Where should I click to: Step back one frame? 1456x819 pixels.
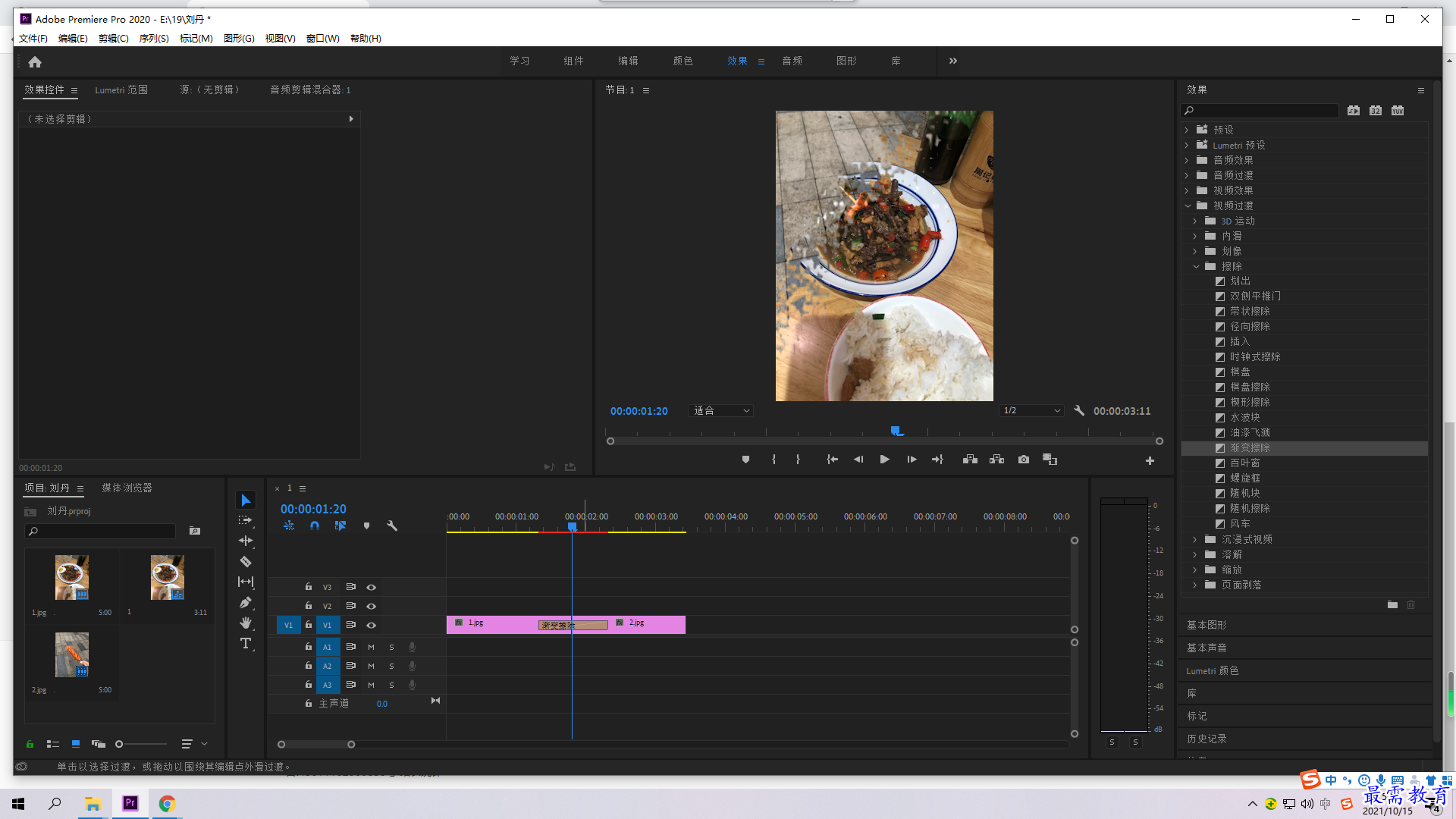pyautogui.click(x=858, y=460)
